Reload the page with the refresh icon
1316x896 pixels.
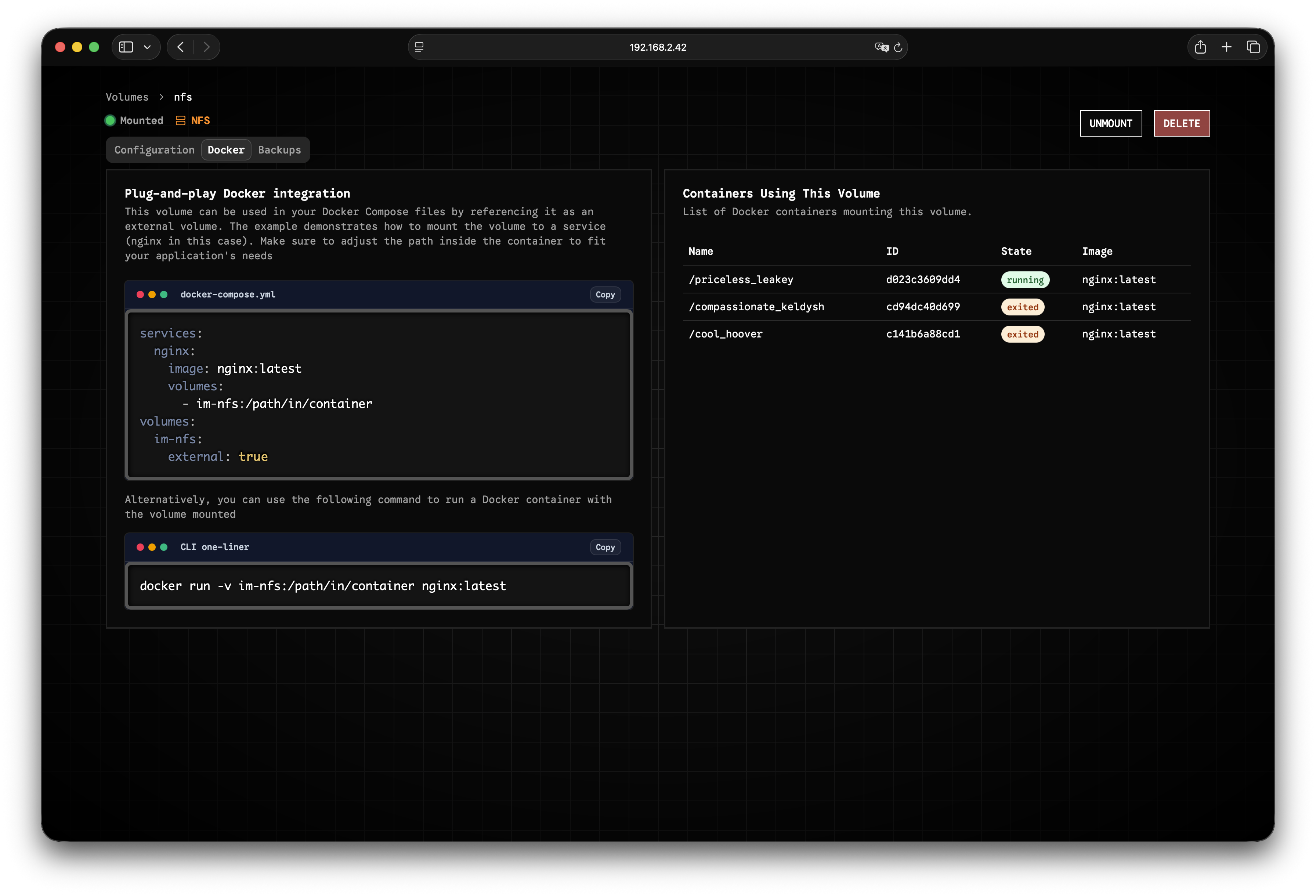(898, 47)
